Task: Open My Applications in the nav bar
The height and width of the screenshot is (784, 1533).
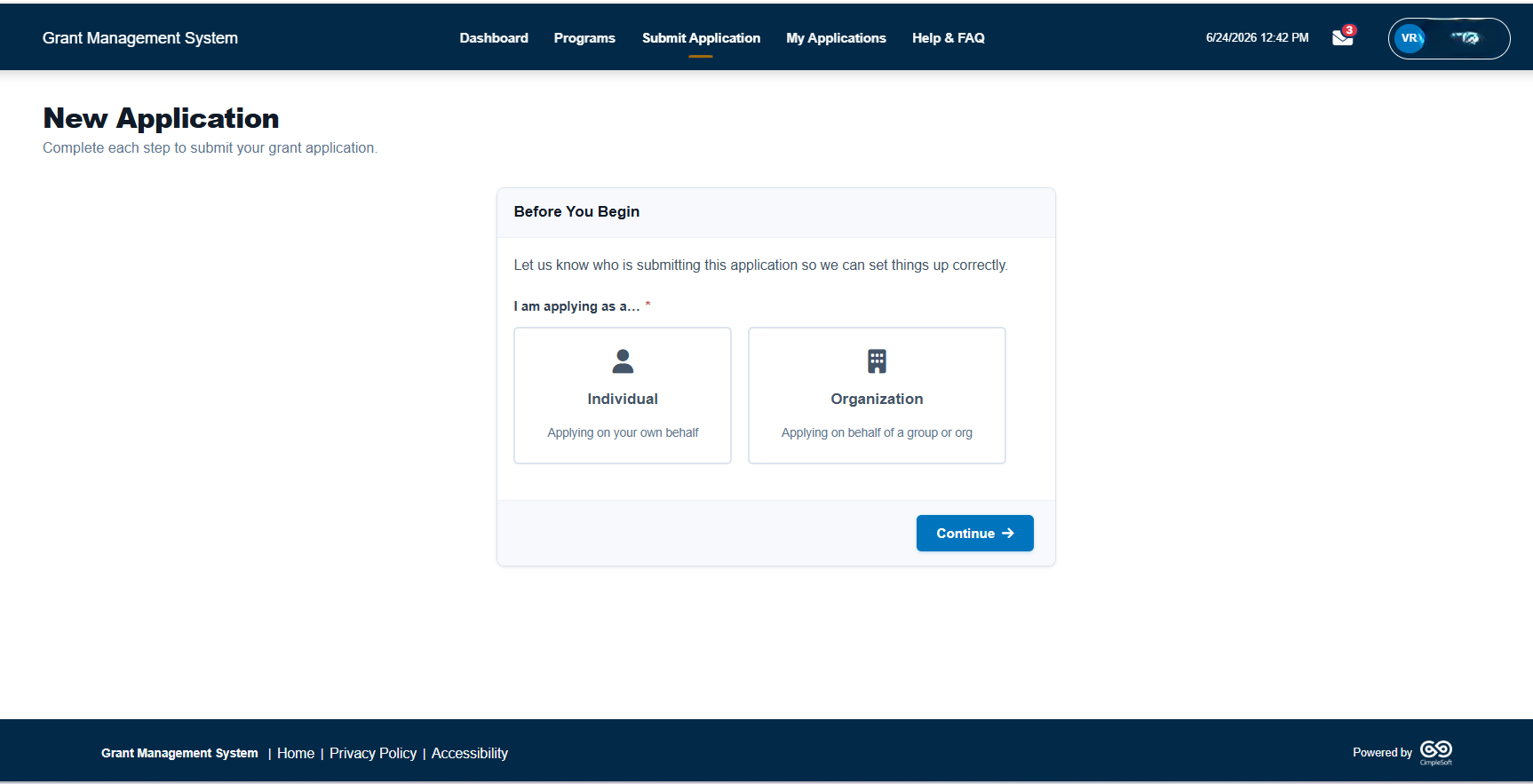Action: pos(836,38)
